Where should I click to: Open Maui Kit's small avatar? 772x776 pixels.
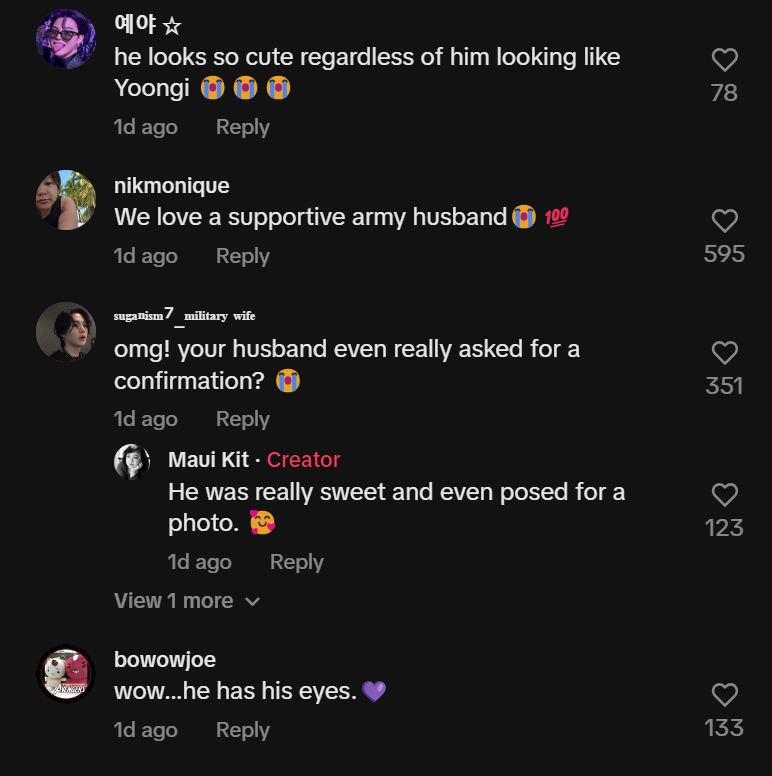(x=132, y=461)
